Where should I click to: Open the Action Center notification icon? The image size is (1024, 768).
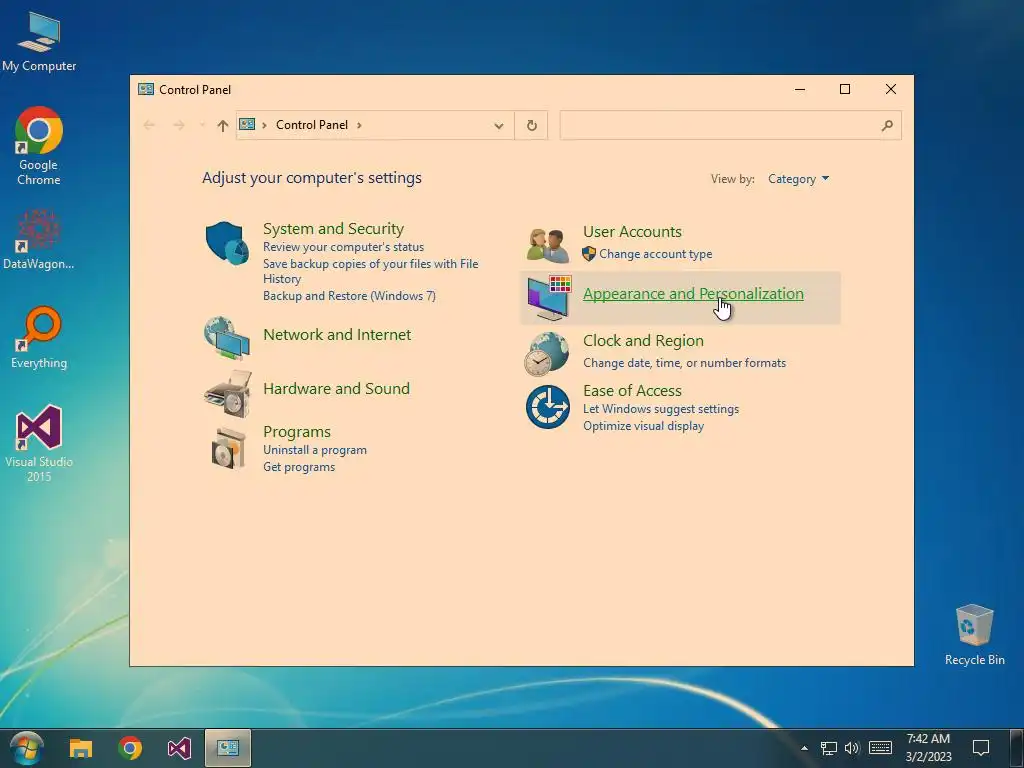[x=980, y=748]
